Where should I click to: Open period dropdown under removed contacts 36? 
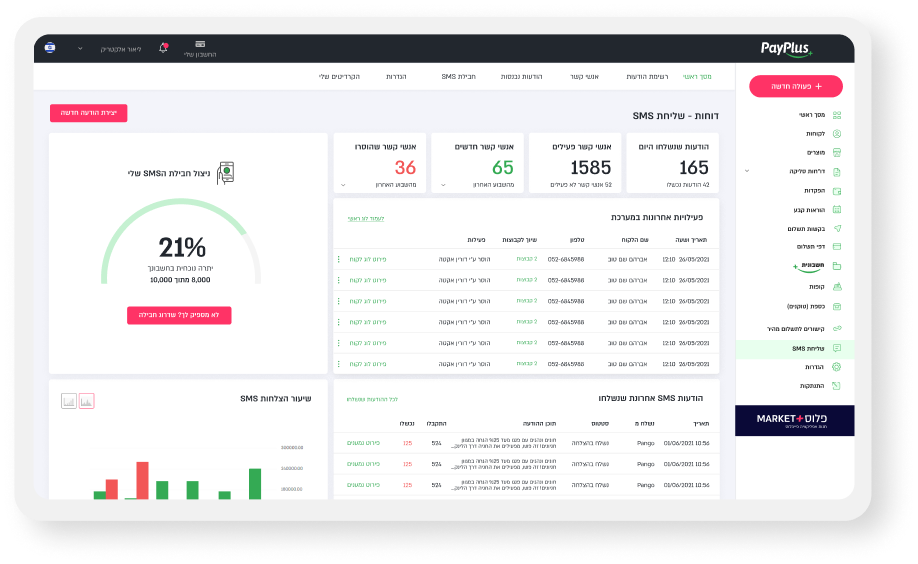(x=343, y=185)
